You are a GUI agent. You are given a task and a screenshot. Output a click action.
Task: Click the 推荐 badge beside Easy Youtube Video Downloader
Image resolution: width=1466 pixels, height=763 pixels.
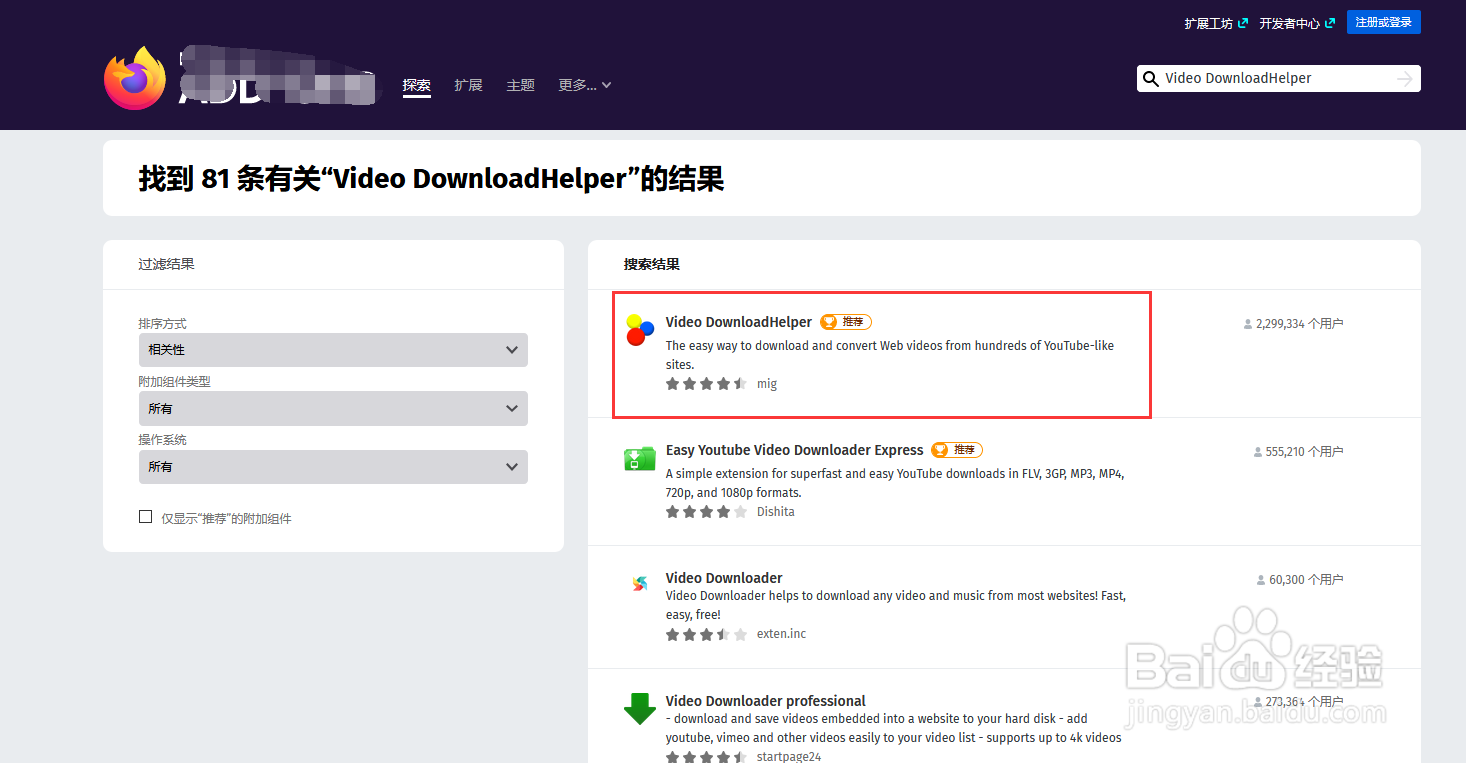point(957,450)
